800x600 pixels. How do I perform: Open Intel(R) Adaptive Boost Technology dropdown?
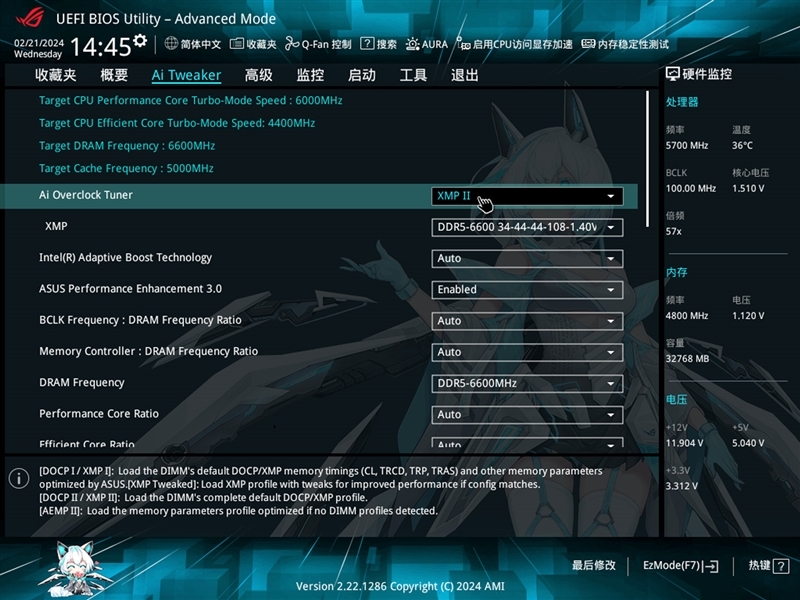point(528,258)
